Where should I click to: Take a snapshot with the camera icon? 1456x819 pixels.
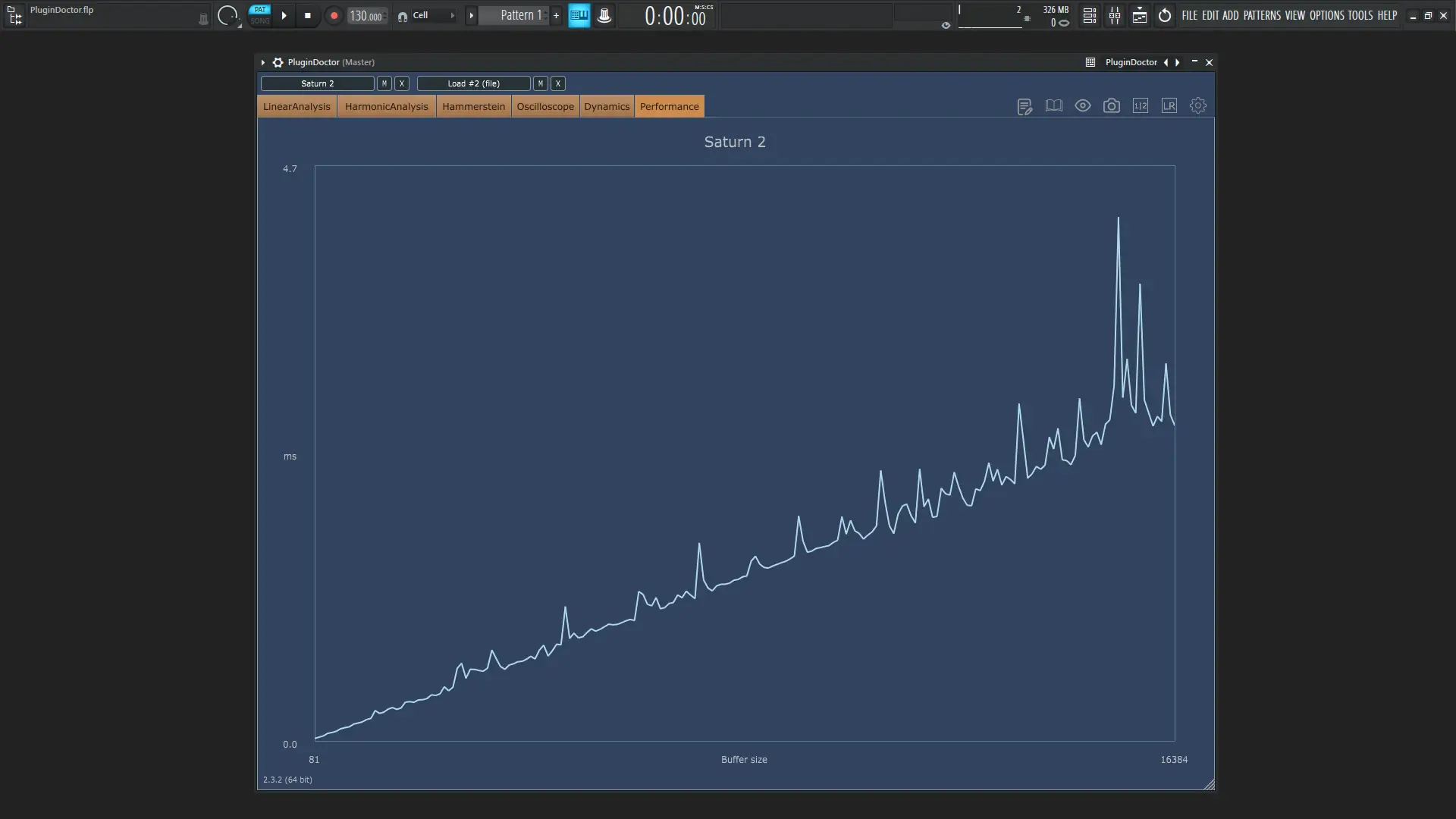click(1111, 105)
